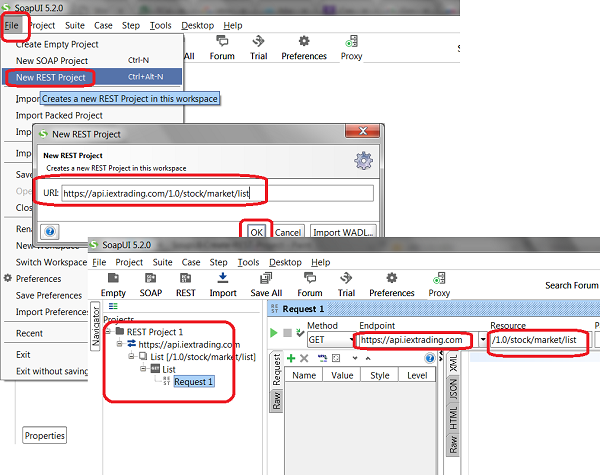Click into the URI text field

pos(216,193)
